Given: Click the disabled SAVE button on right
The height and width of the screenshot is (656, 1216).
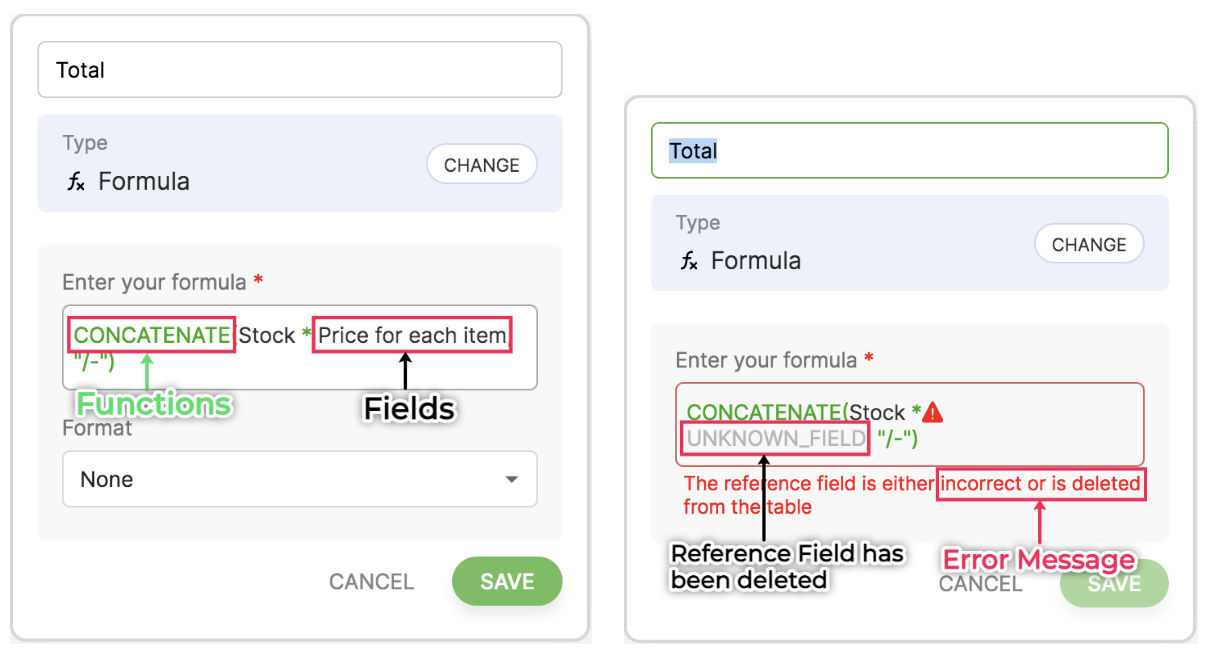Looking at the screenshot, I should (x=1113, y=584).
